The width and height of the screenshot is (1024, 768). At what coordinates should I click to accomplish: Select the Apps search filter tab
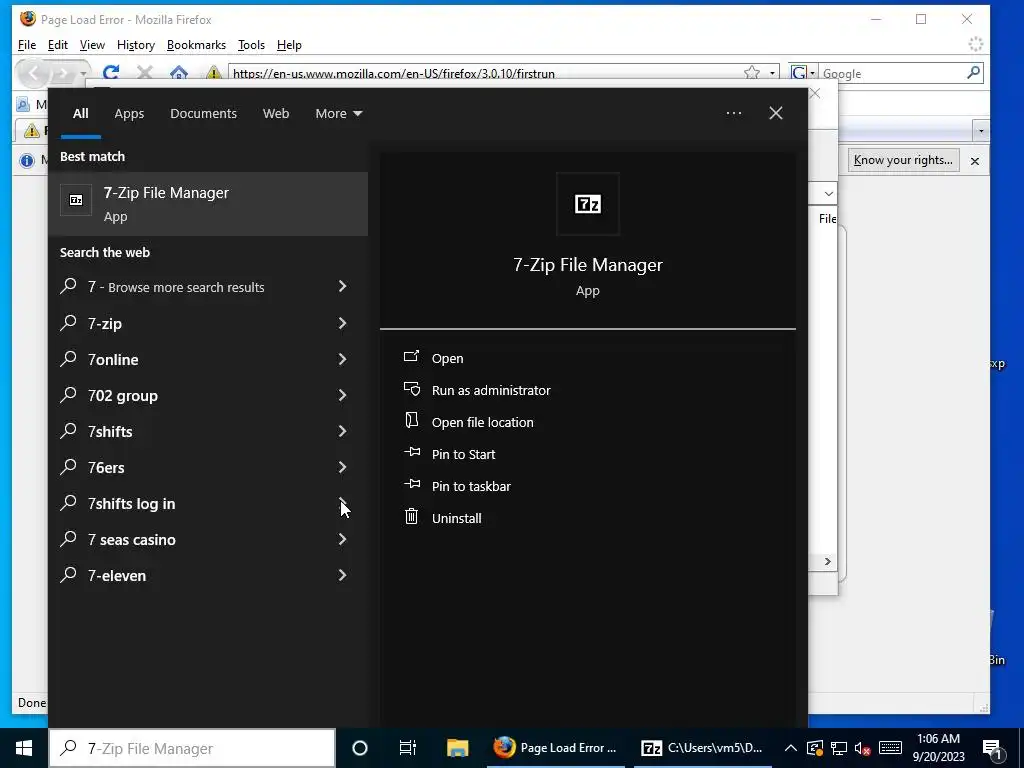coord(129,114)
